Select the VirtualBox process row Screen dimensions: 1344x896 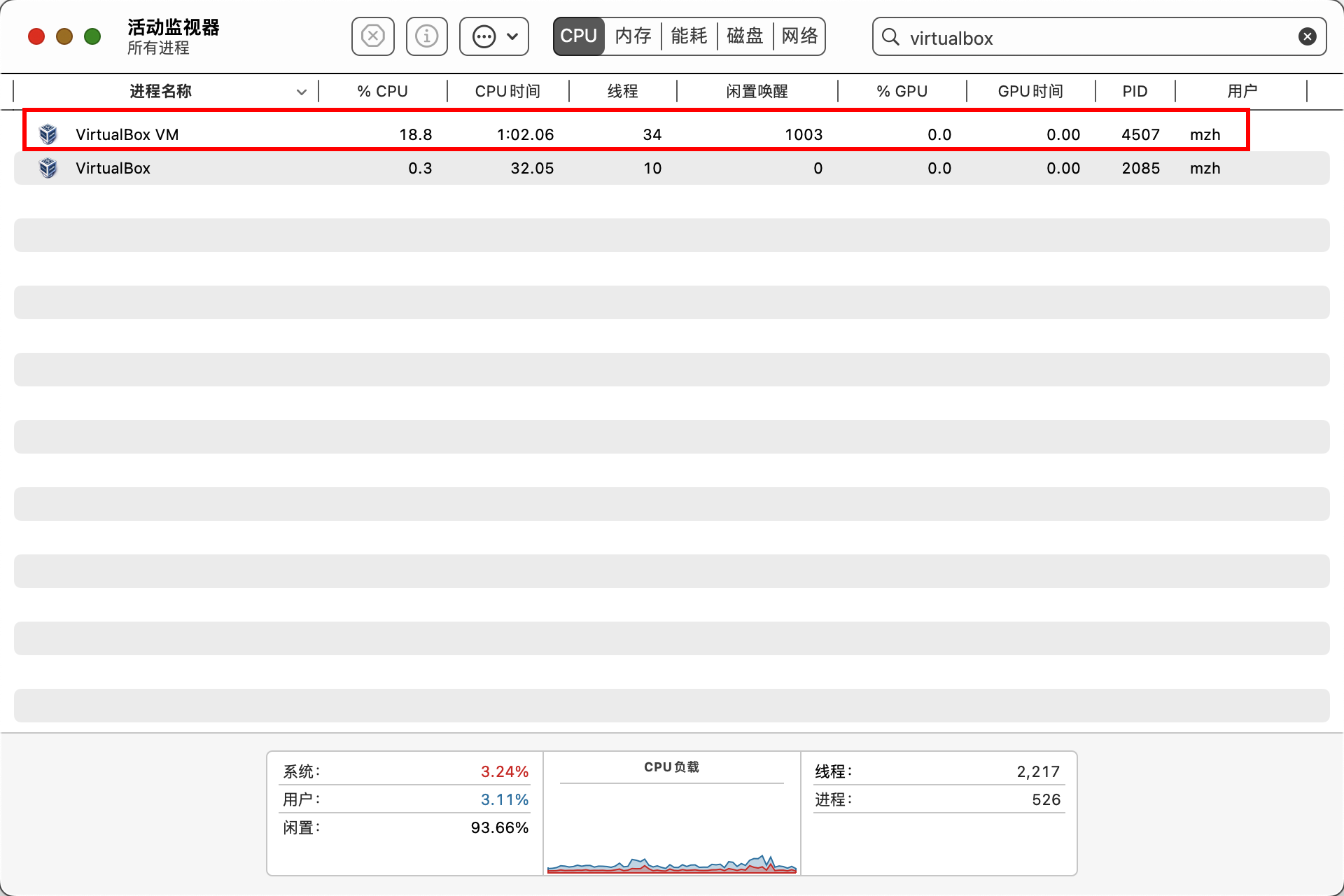coord(672,168)
